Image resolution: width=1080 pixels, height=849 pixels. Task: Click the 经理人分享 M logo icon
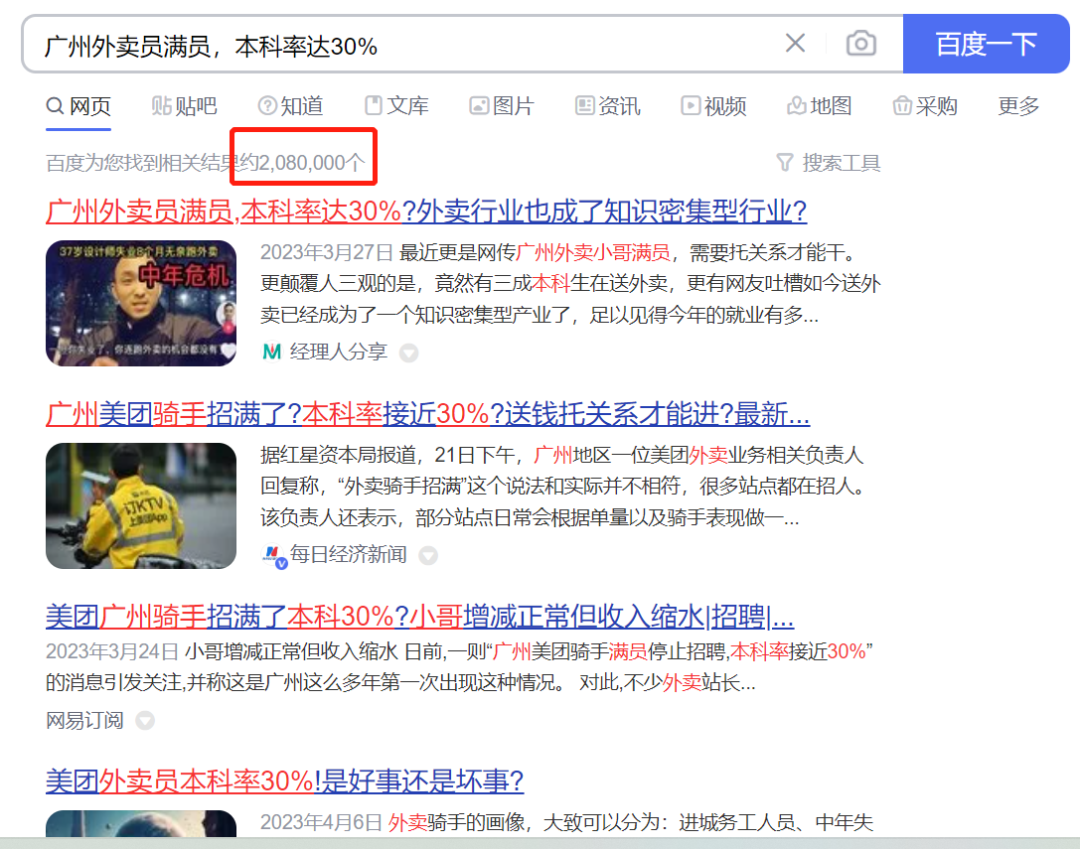click(x=271, y=352)
